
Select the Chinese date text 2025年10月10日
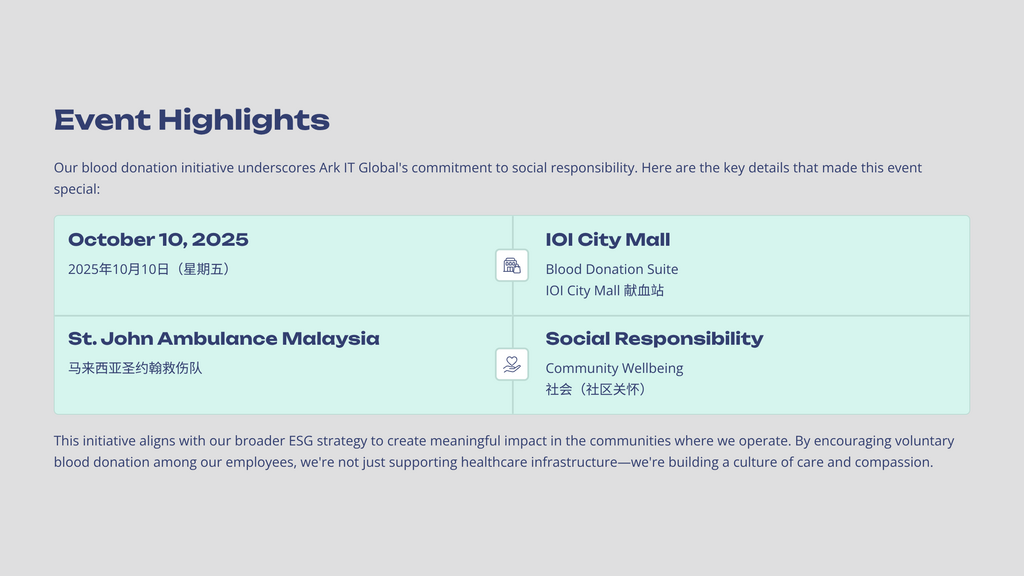[x=149, y=269]
